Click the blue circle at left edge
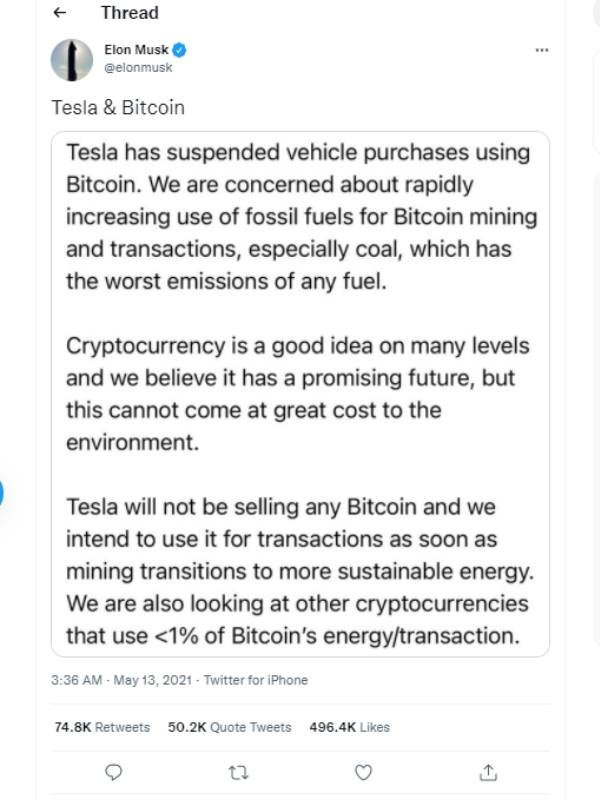600x800 pixels. [x=2, y=493]
